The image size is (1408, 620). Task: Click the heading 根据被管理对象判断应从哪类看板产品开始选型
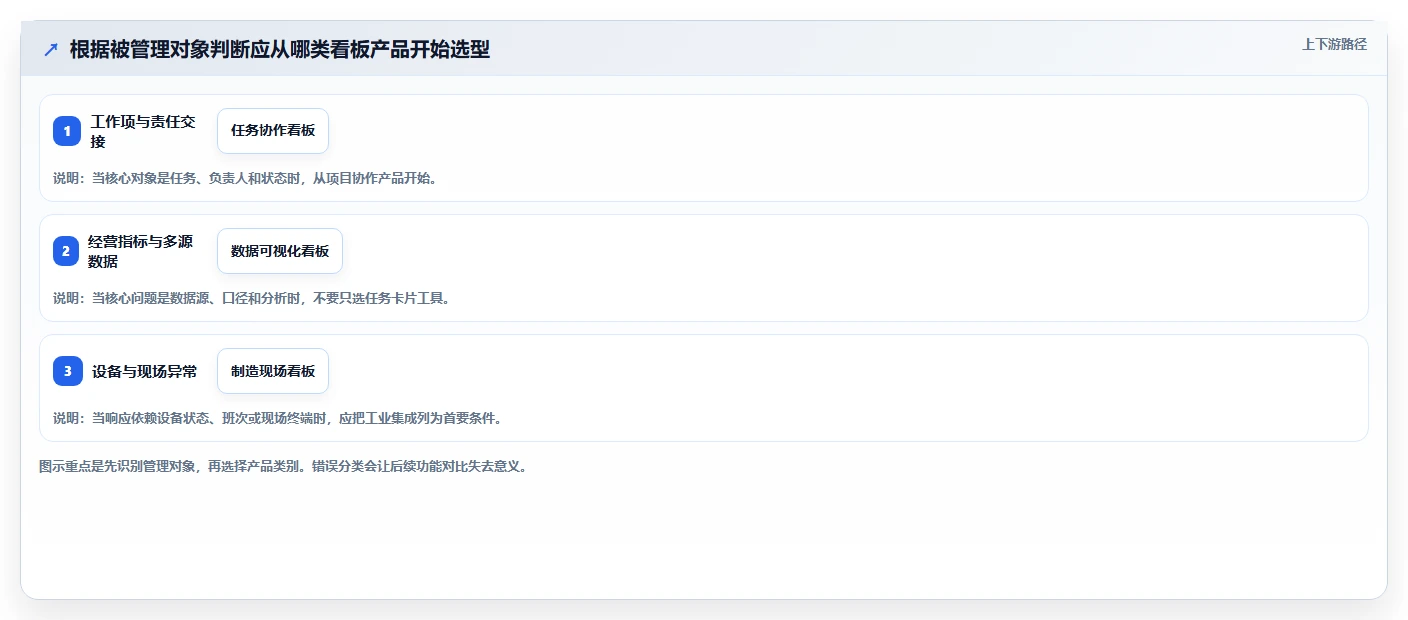(280, 49)
